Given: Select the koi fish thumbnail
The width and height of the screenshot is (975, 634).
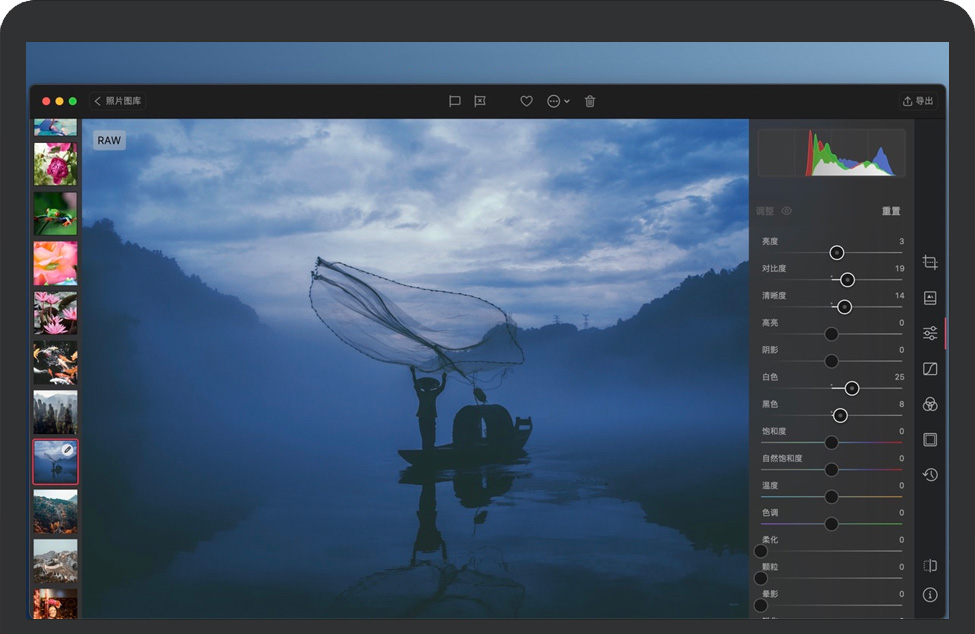Looking at the screenshot, I should (x=55, y=362).
